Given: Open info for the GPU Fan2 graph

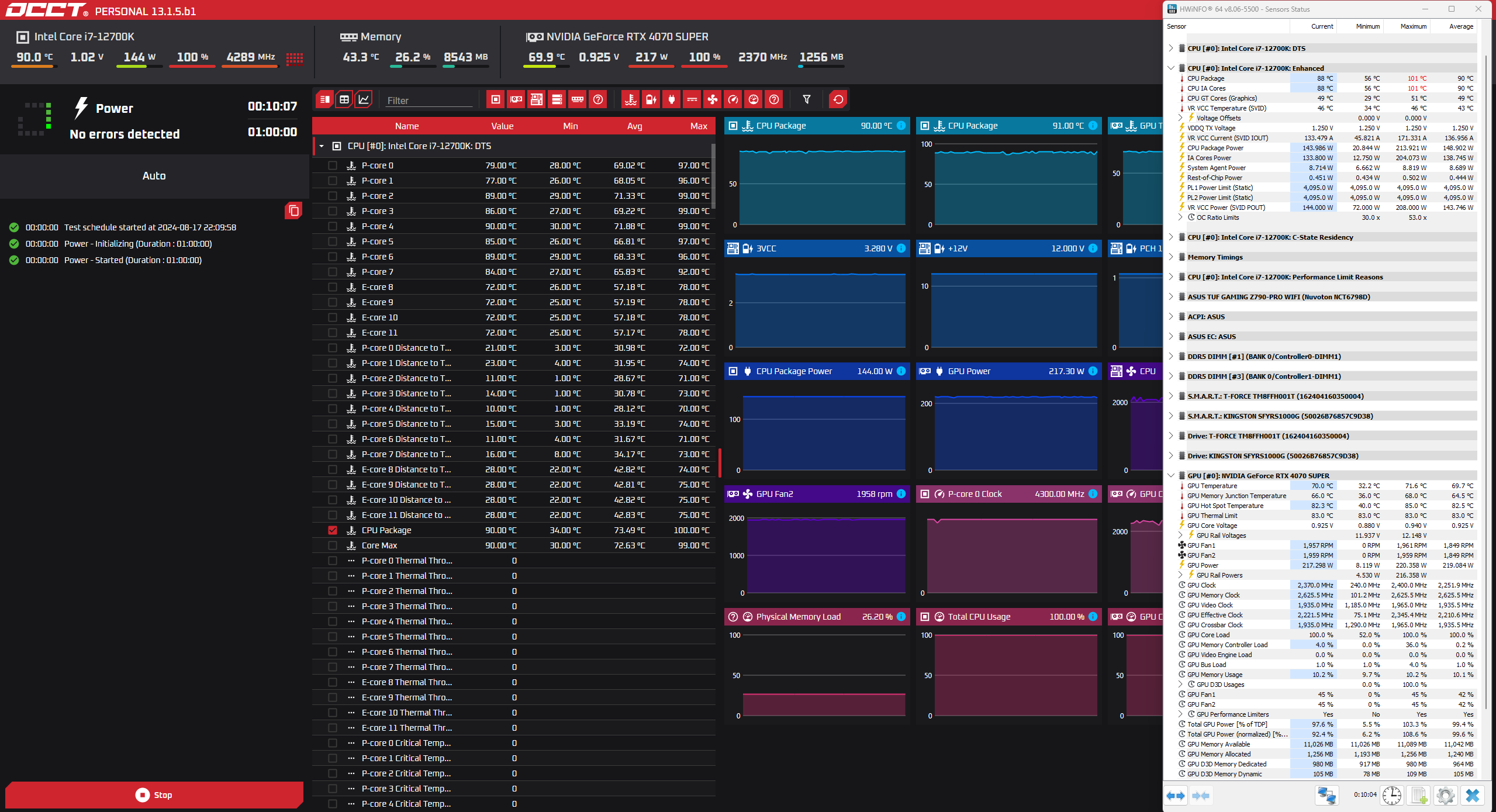Looking at the screenshot, I should click(901, 494).
